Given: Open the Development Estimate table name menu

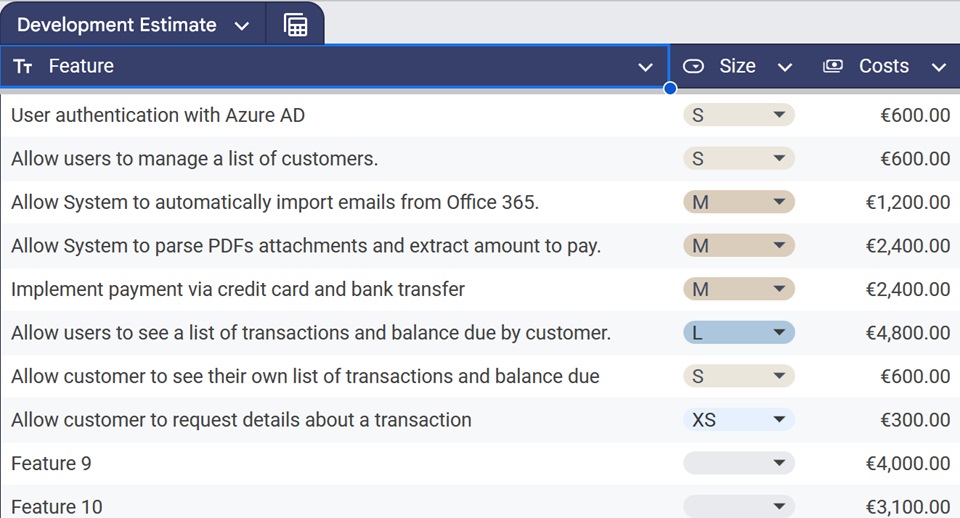Looking at the screenshot, I should point(241,26).
